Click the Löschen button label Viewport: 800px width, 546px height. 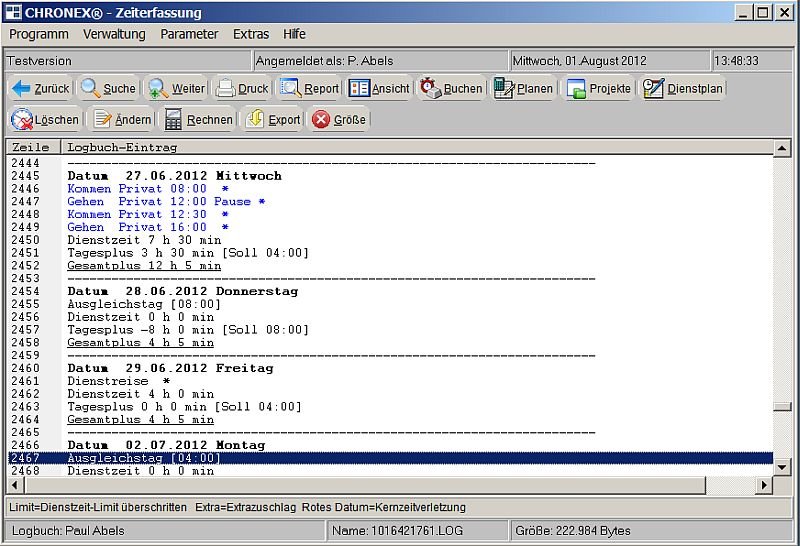(57, 120)
